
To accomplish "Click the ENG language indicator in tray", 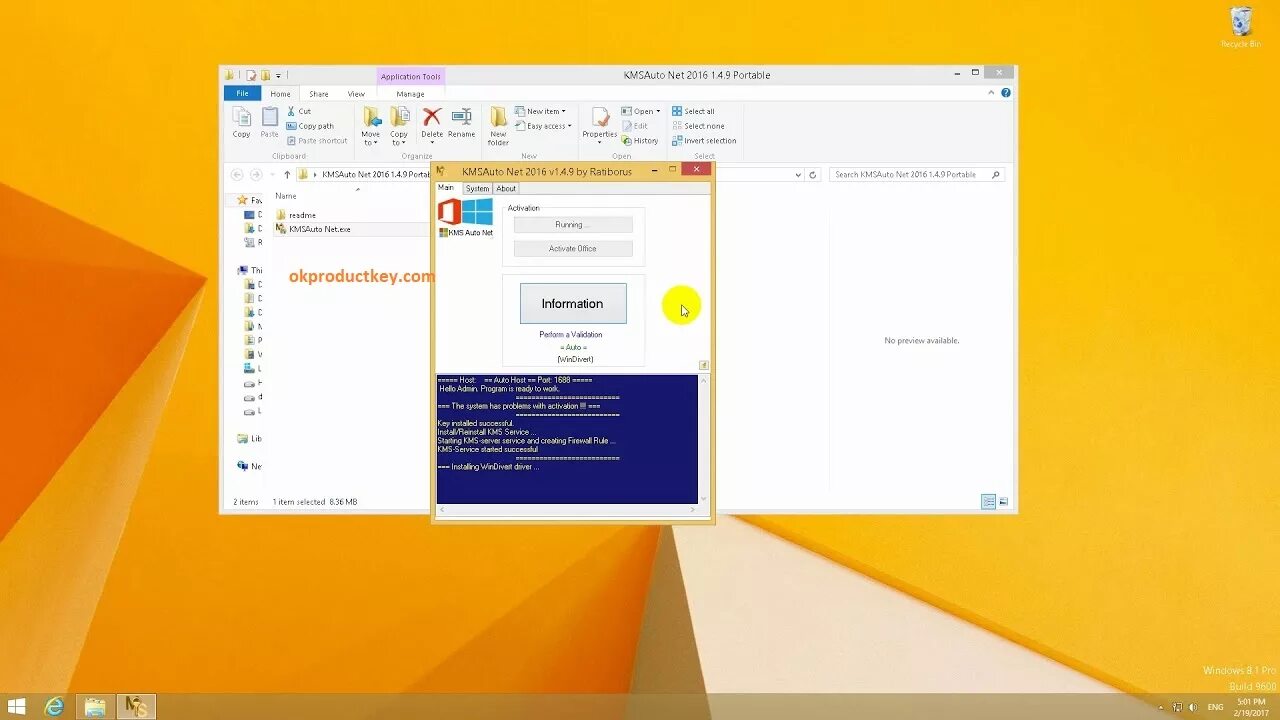I will pos(1215,707).
